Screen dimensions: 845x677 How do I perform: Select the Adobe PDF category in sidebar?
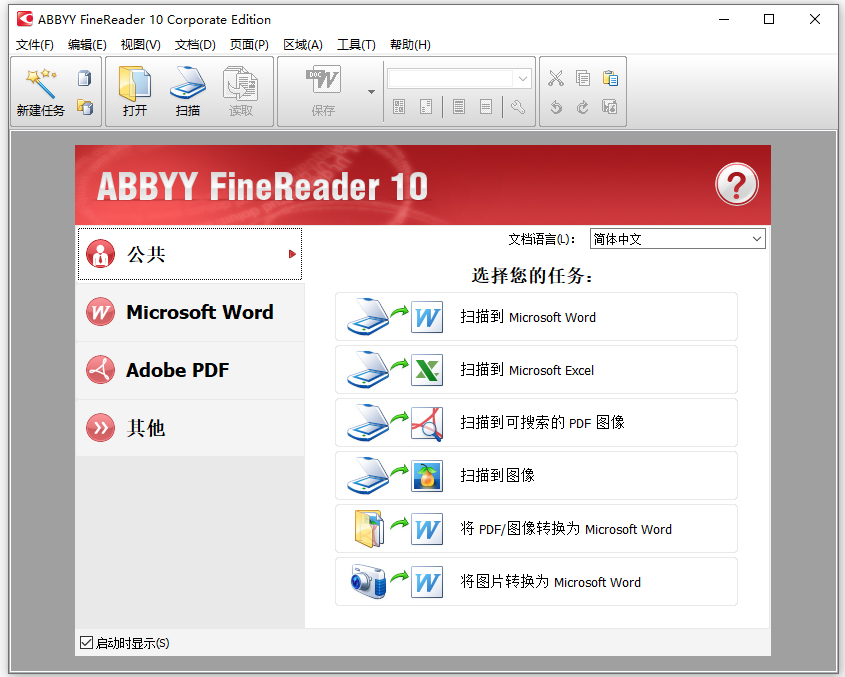190,370
